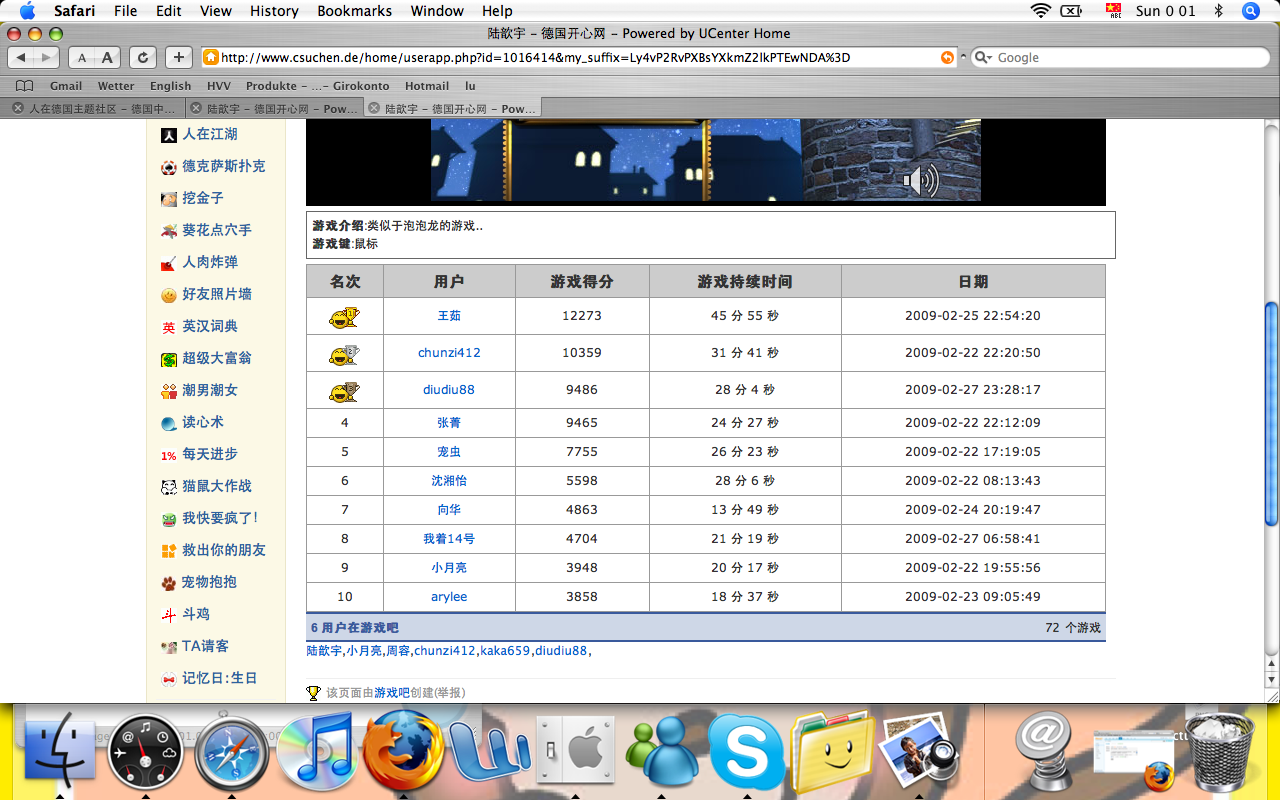Open the bookmarks book icon
Viewport: 1280px width, 800px height.
[25, 86]
